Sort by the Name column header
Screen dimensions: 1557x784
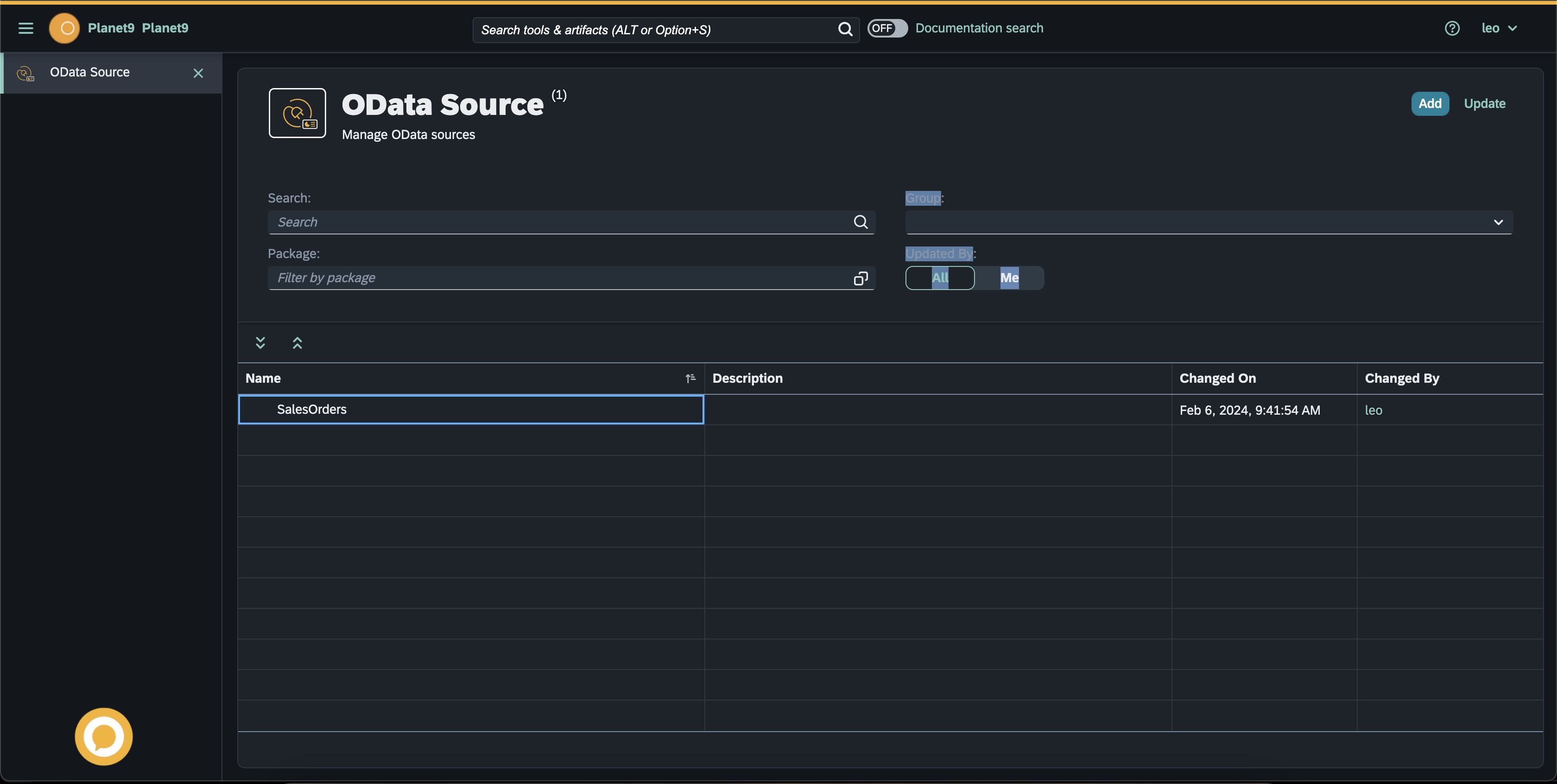[x=264, y=379]
